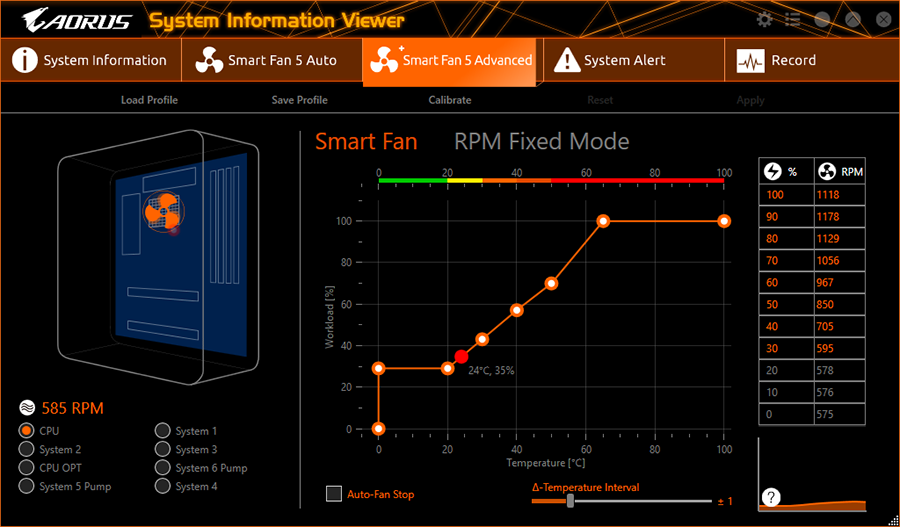Click the curve point at 30°C
900x527 pixels.
click(x=482, y=339)
